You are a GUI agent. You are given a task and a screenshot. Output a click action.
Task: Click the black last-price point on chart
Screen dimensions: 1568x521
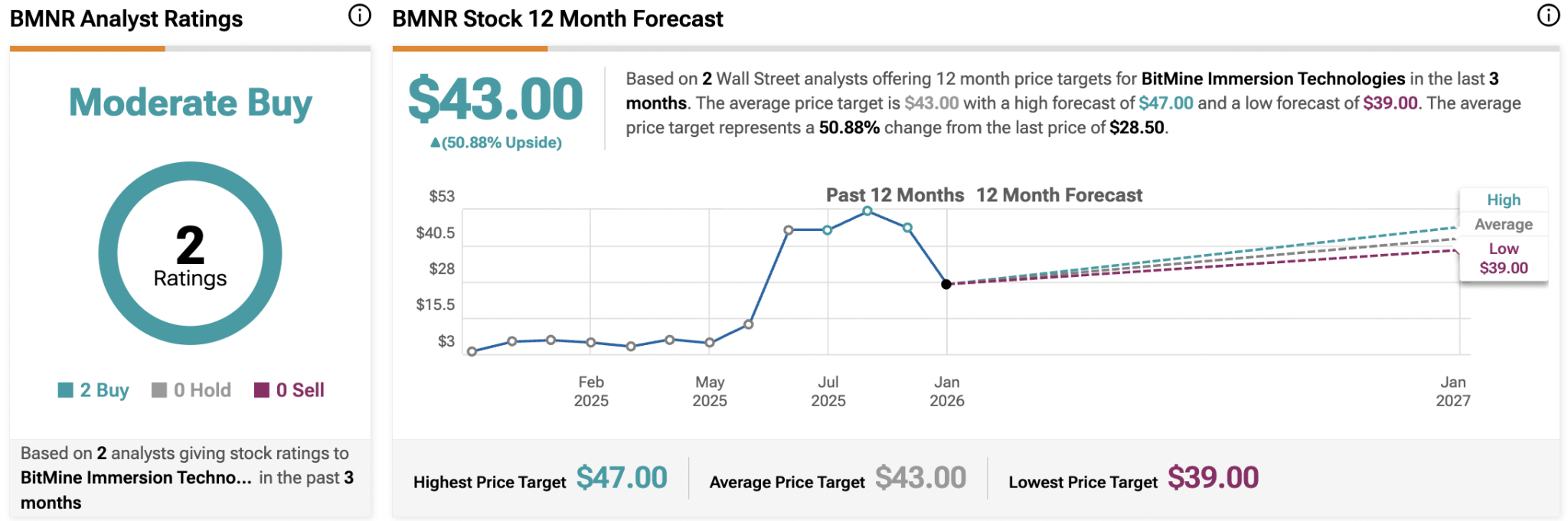pos(946,285)
